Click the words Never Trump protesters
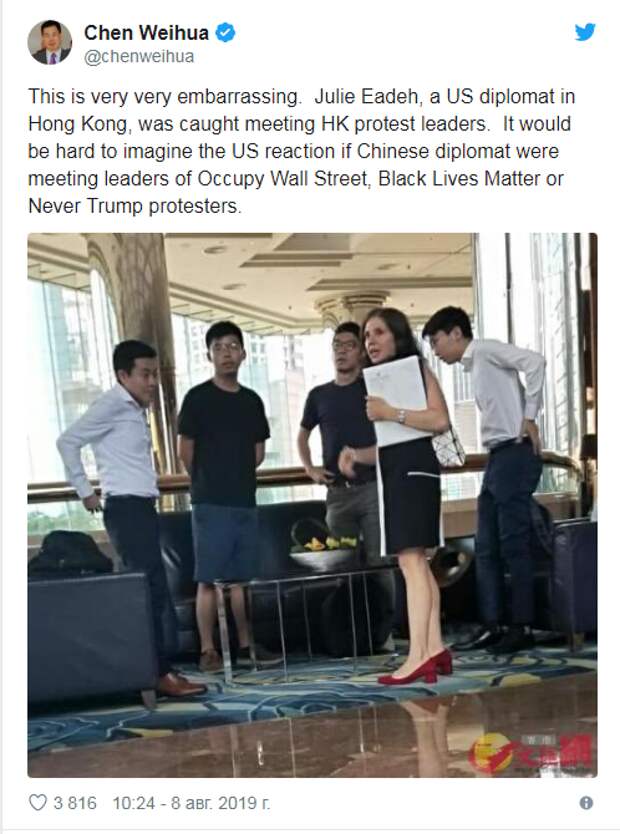 point(135,205)
